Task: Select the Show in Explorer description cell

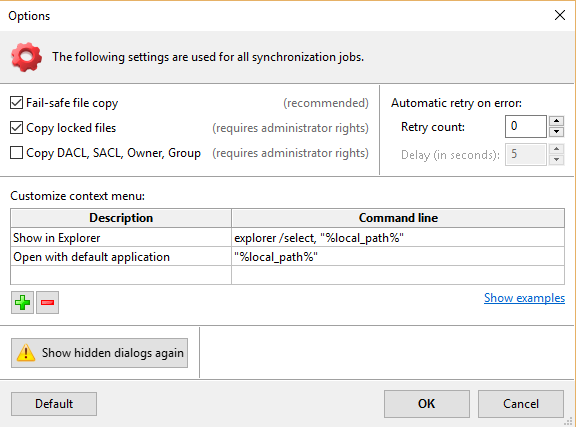Action: click(x=121, y=238)
